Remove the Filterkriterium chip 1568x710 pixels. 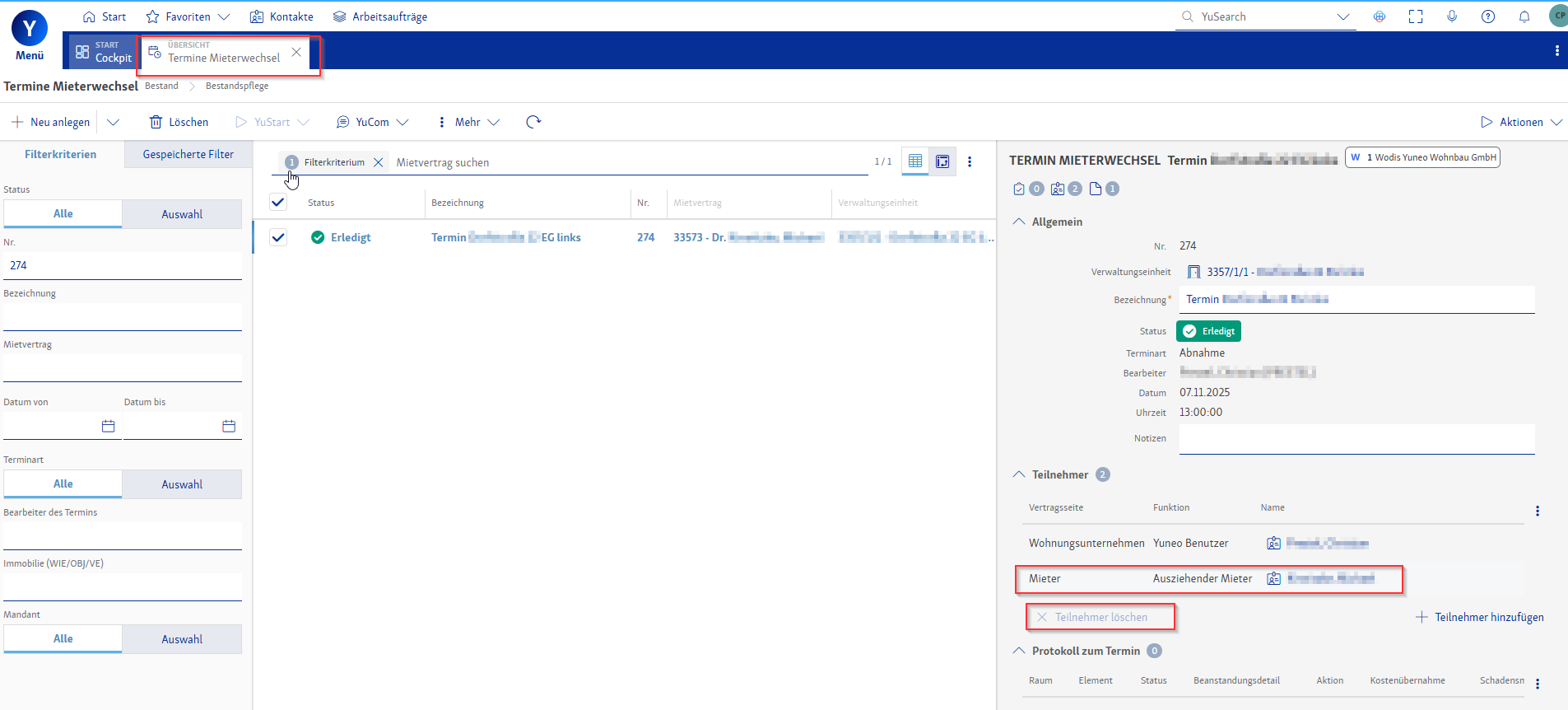(379, 162)
